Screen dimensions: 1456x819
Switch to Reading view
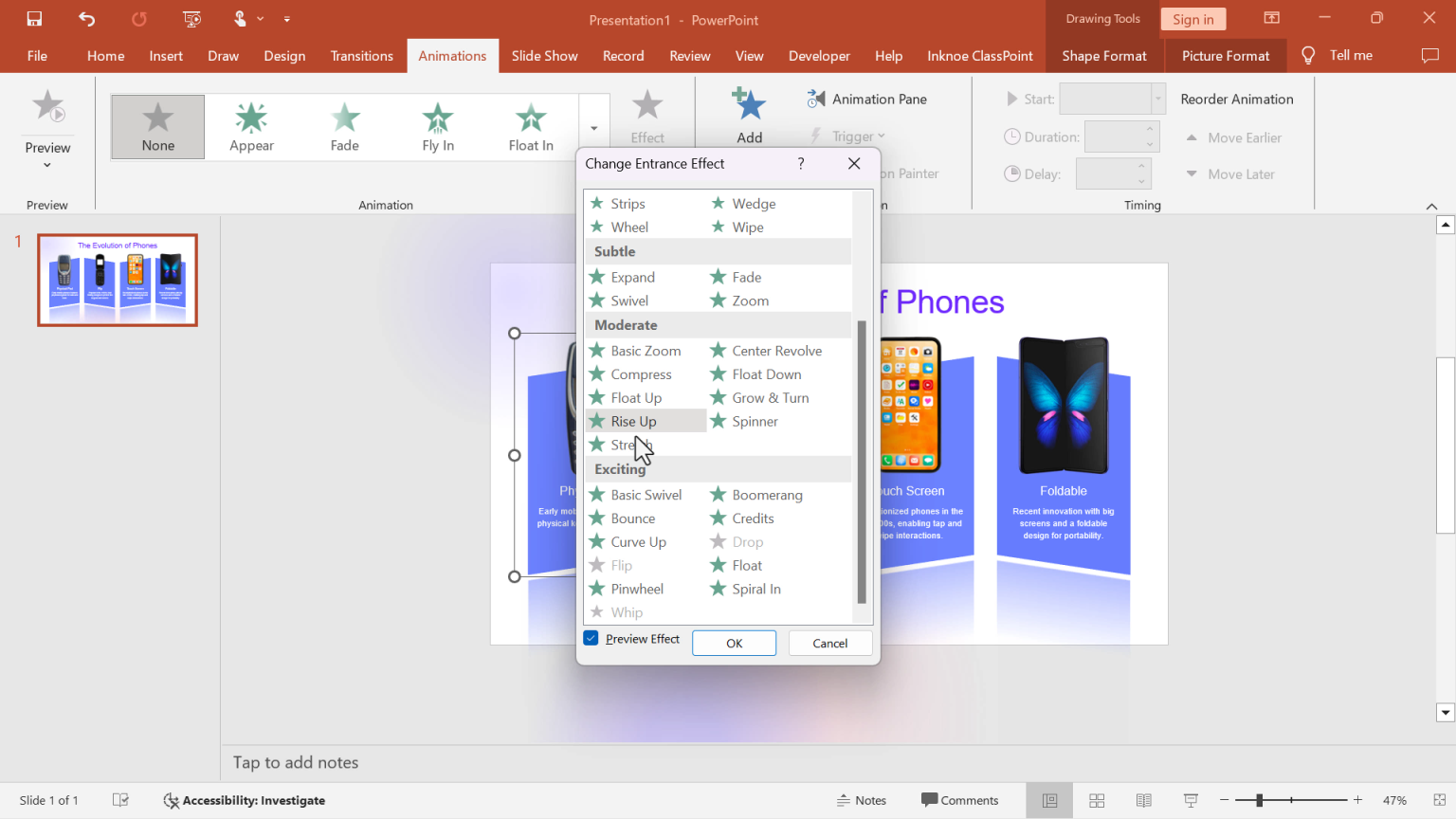(x=1143, y=800)
